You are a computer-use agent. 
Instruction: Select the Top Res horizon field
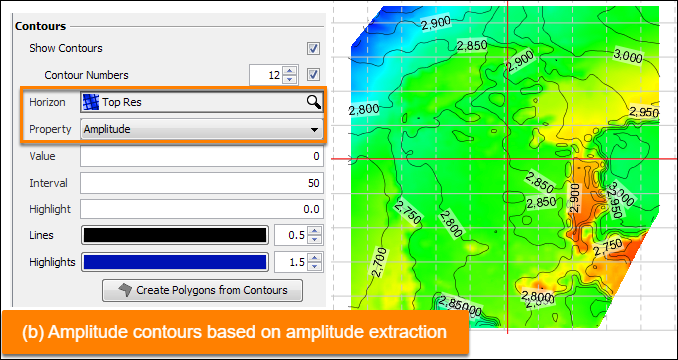(201, 102)
